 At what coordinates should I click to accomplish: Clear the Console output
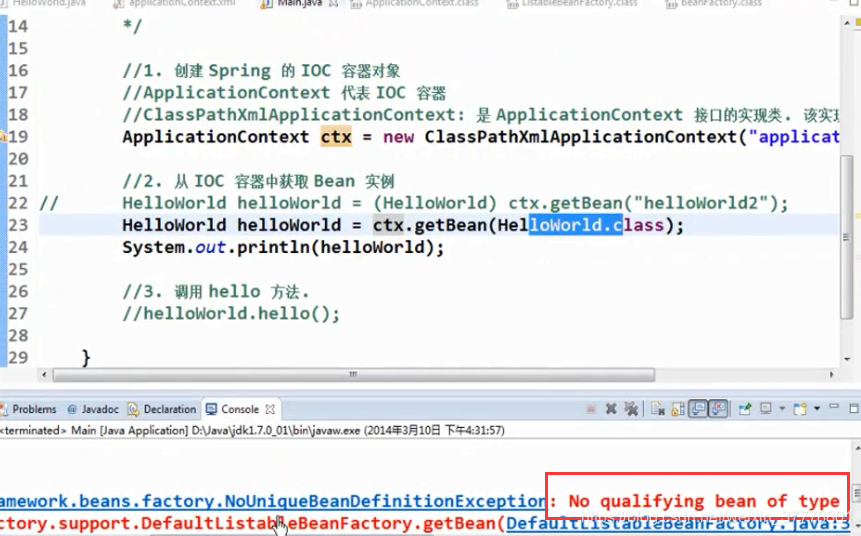(658, 409)
